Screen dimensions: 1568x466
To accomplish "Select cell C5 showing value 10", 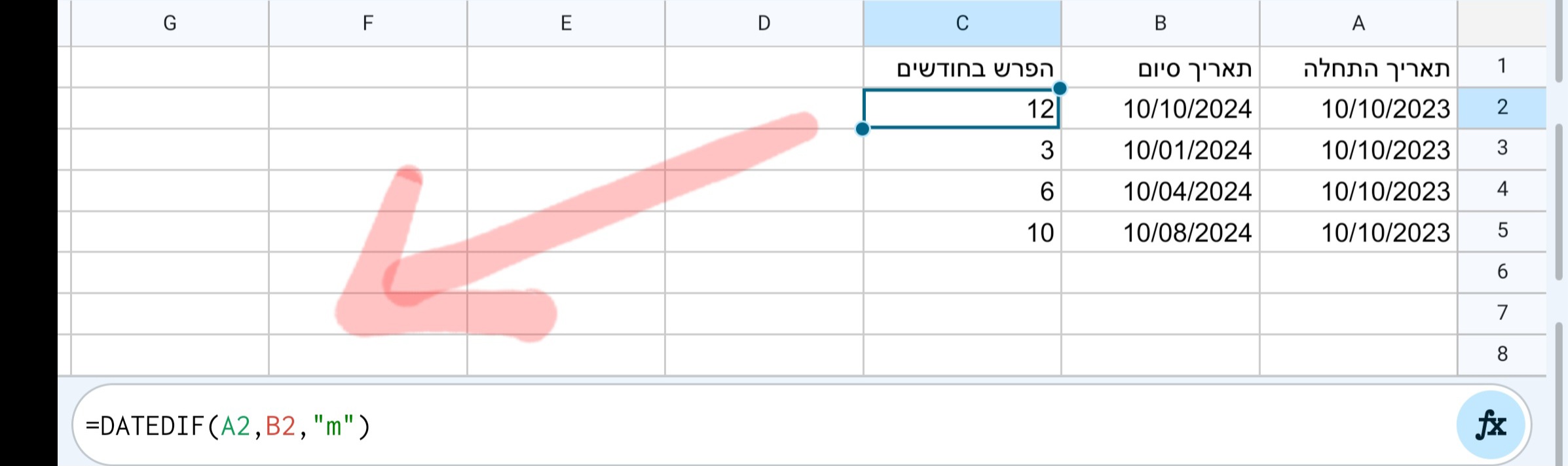I will pos(963,232).
